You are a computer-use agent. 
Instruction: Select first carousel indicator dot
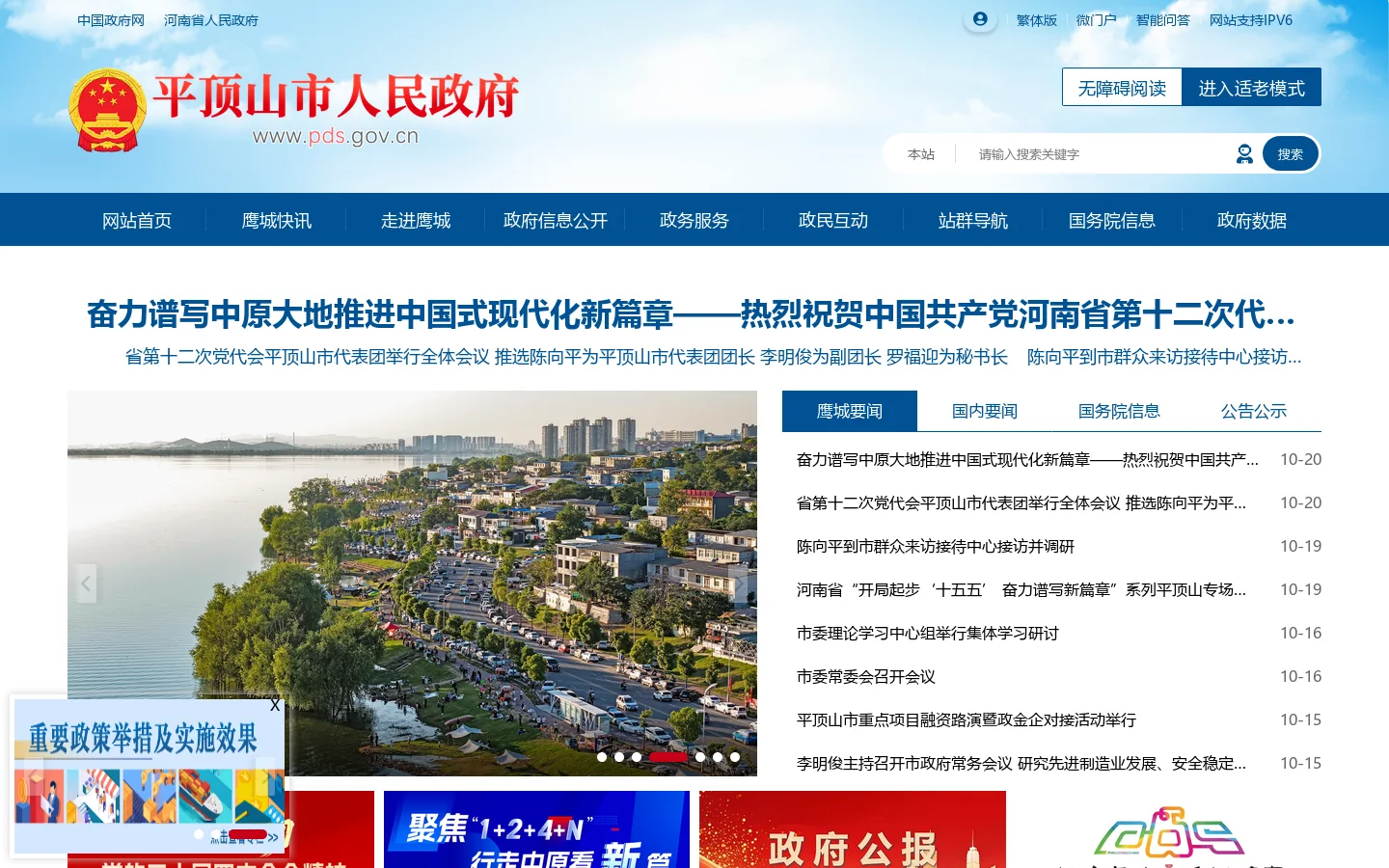point(602,757)
